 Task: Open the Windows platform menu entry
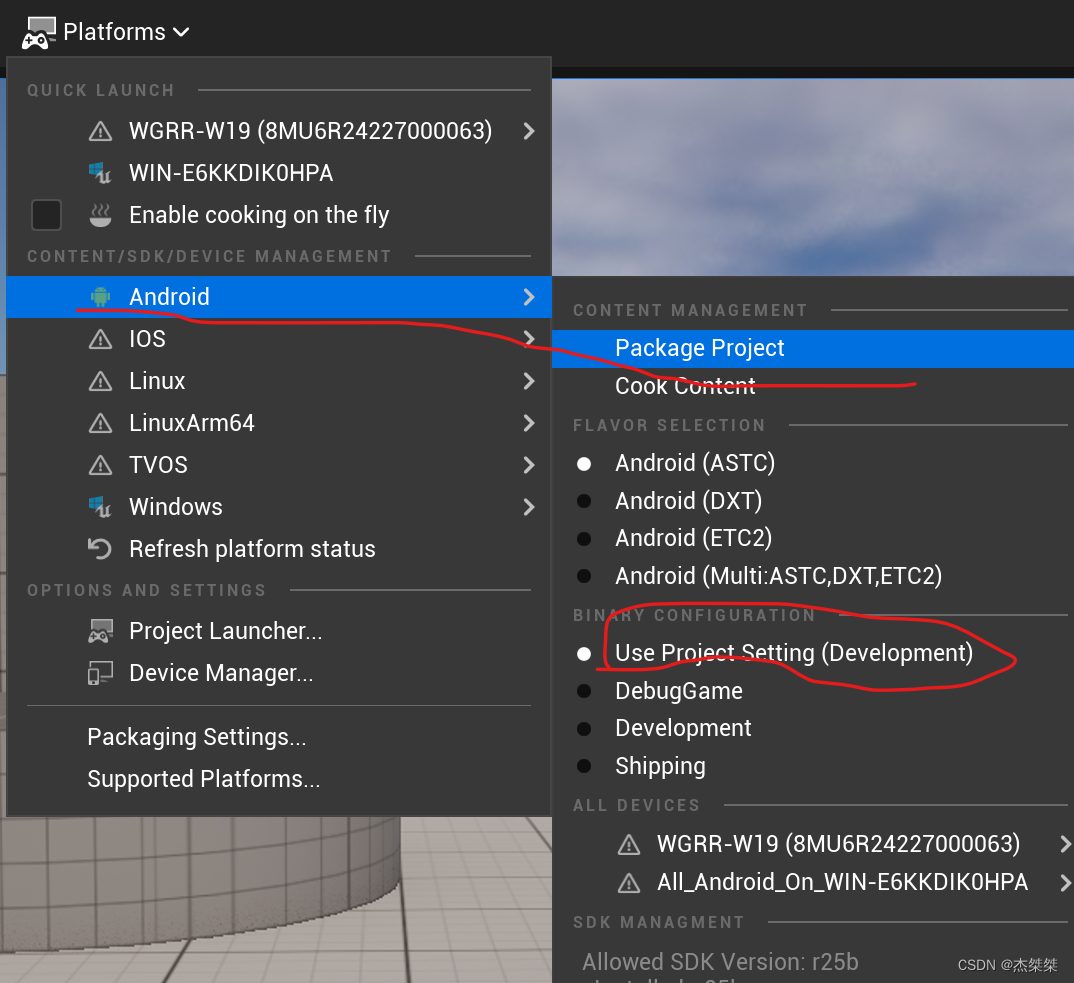tap(279, 507)
